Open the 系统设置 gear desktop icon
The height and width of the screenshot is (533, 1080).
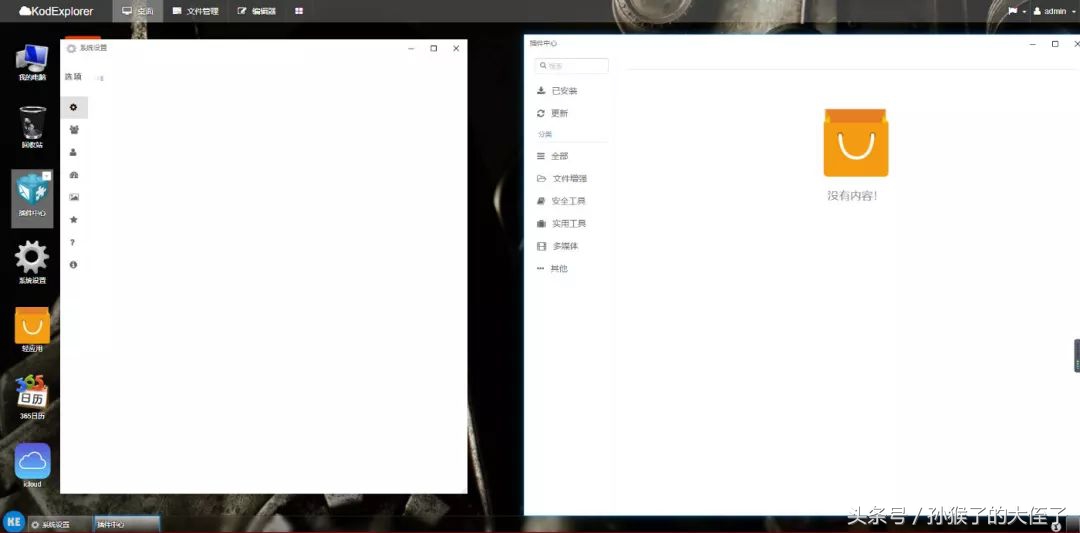coord(32,262)
